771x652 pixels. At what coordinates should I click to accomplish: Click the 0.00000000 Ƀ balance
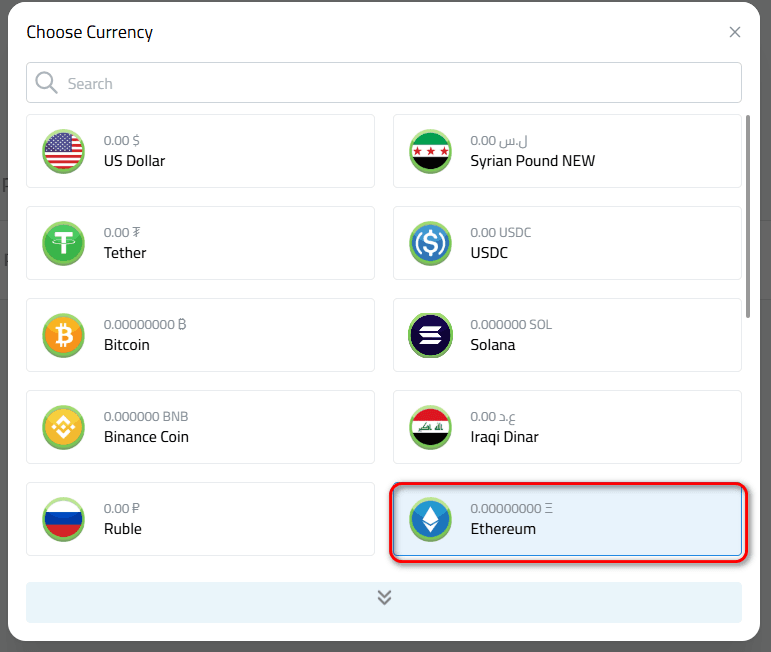145,325
